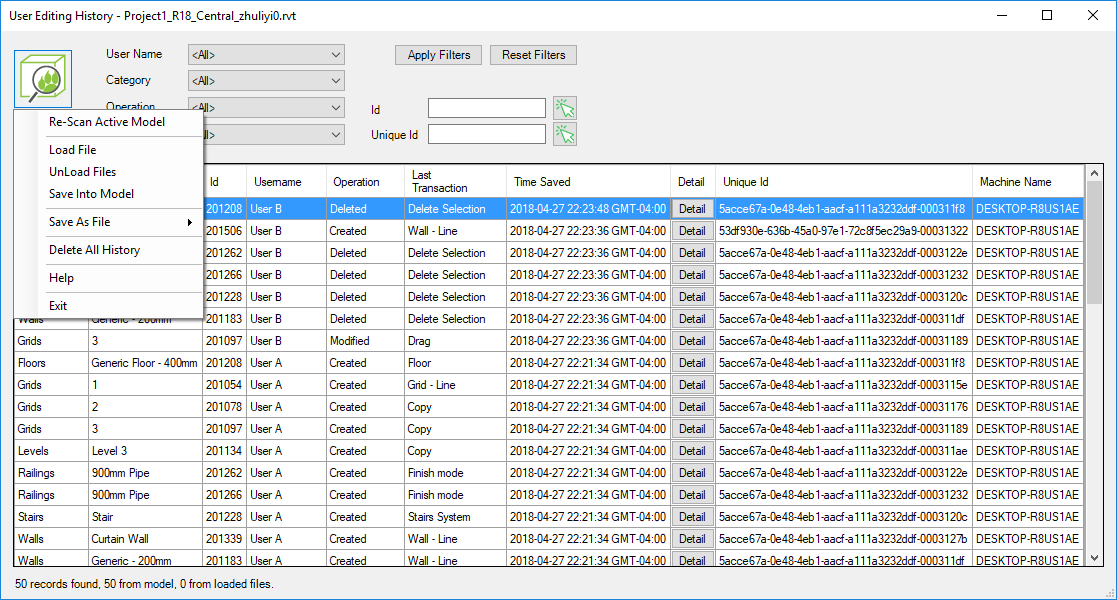Click inside the Id input field
1117x600 pixels.
click(x=486, y=107)
